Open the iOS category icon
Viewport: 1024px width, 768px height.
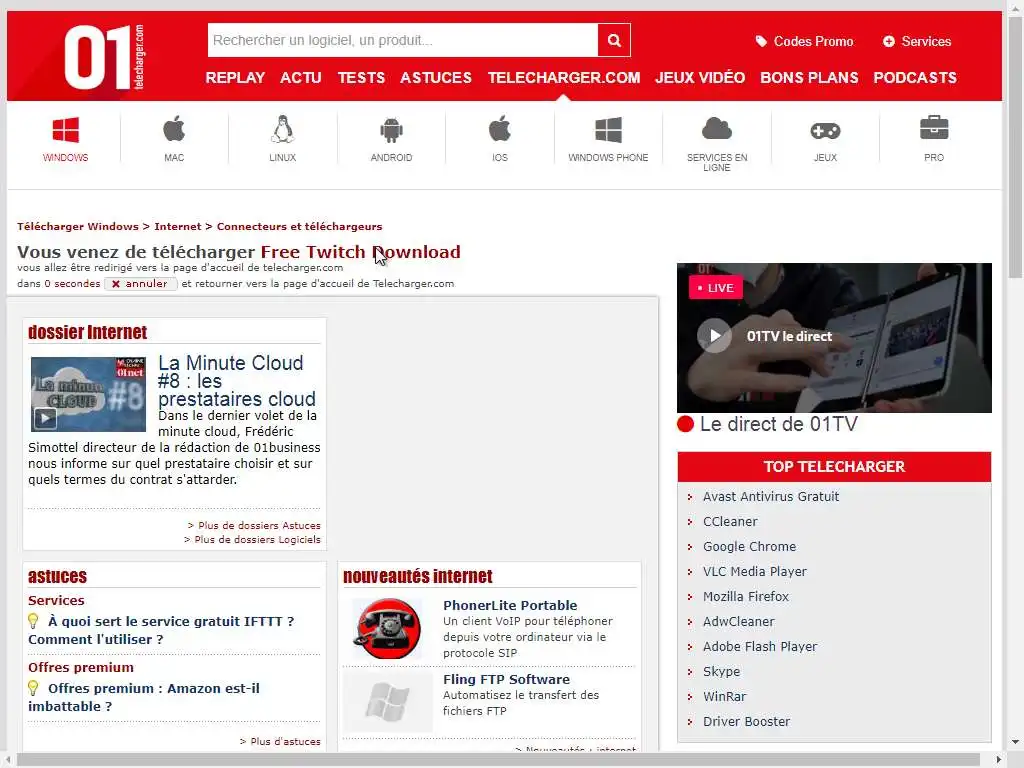(x=500, y=129)
